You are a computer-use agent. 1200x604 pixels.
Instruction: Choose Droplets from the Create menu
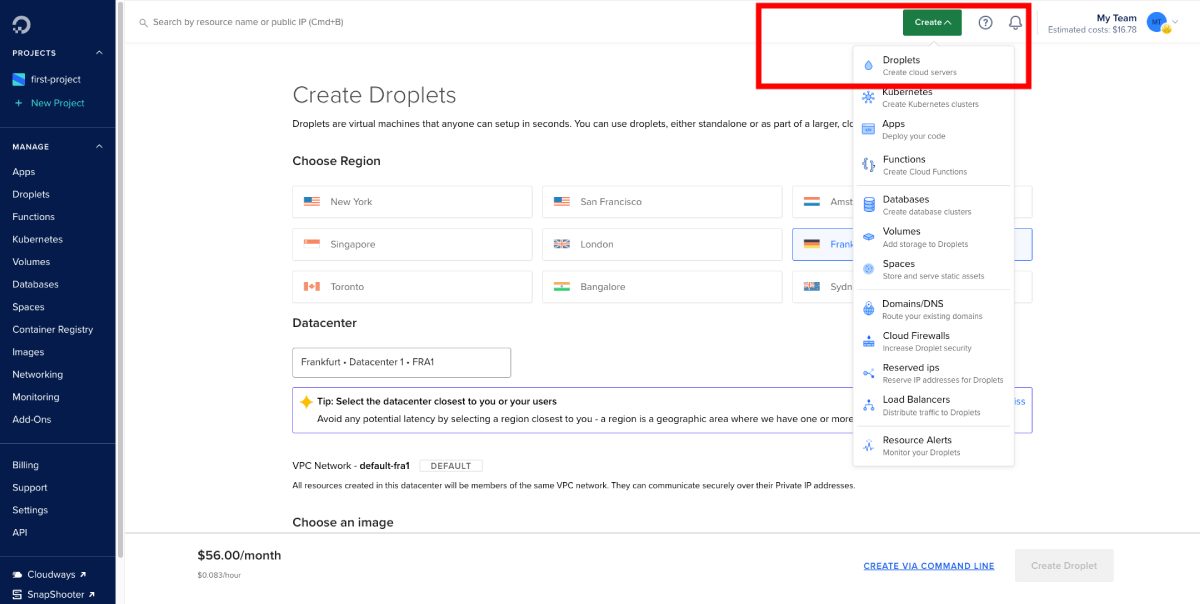(x=934, y=65)
